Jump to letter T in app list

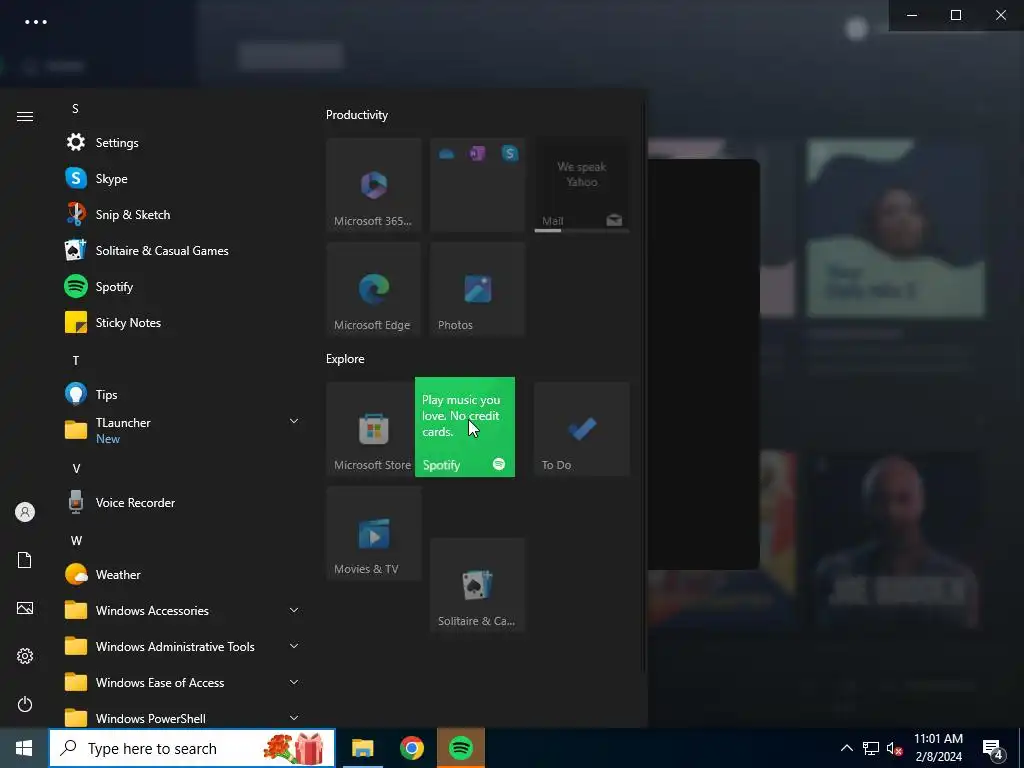[76, 360]
